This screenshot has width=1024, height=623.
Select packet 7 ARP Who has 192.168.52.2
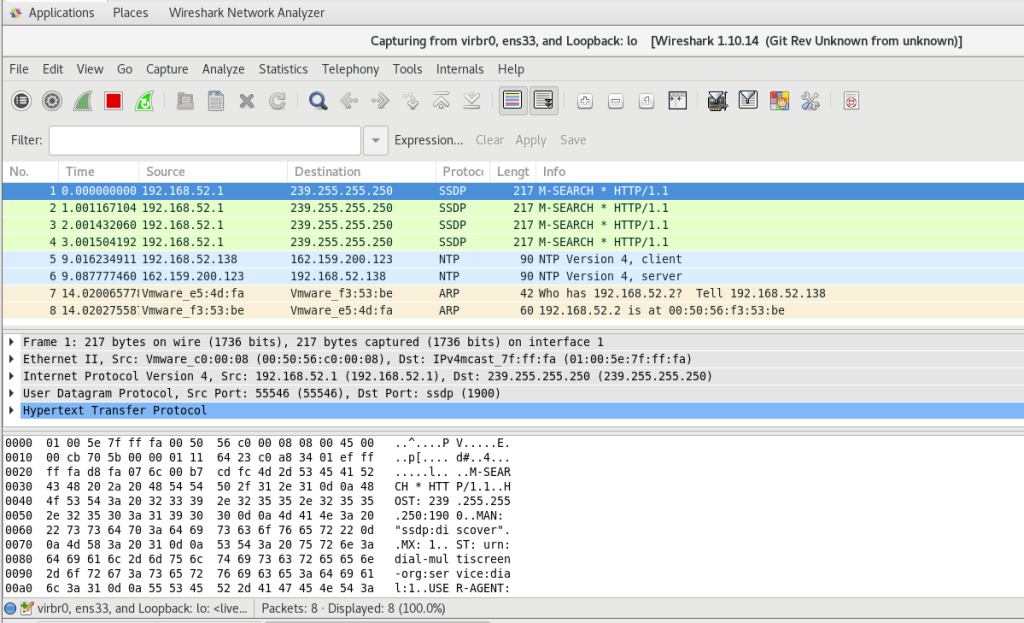tap(513, 293)
